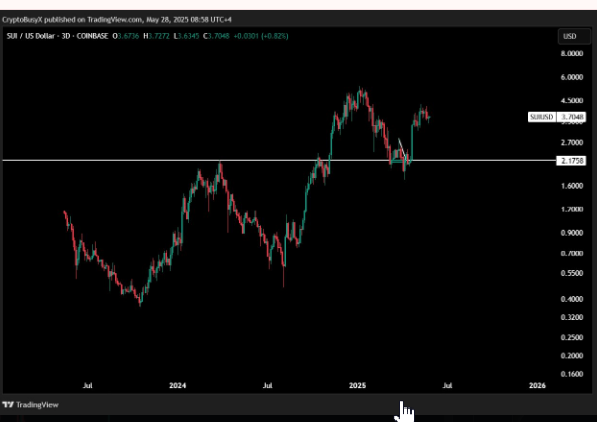
Task: Open the USD currency selector
Action: coord(574,36)
